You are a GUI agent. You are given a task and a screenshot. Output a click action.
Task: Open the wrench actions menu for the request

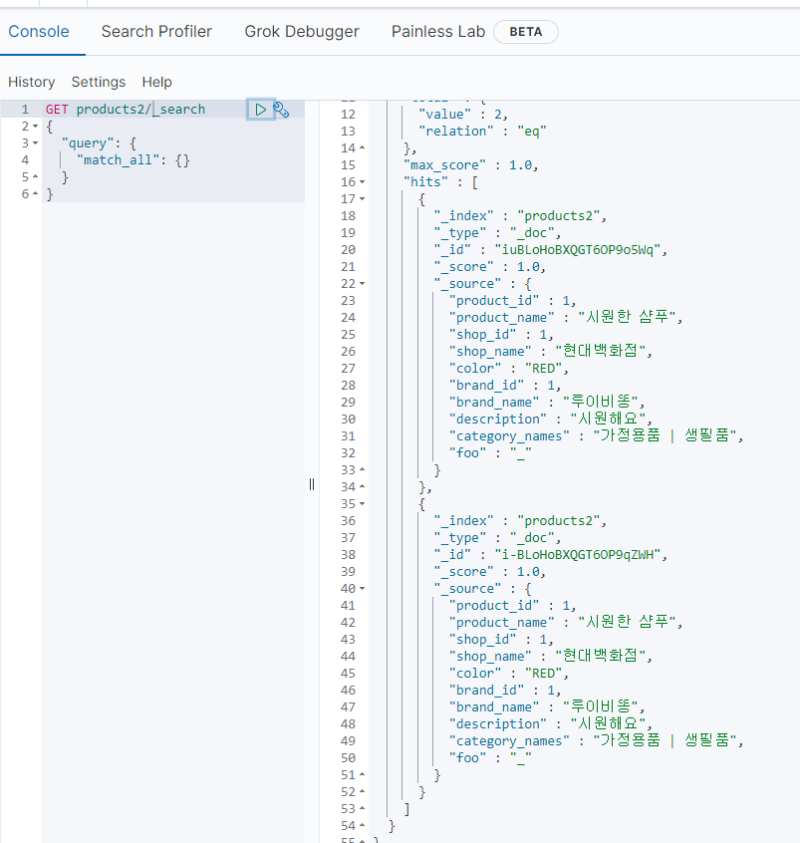coord(282,110)
